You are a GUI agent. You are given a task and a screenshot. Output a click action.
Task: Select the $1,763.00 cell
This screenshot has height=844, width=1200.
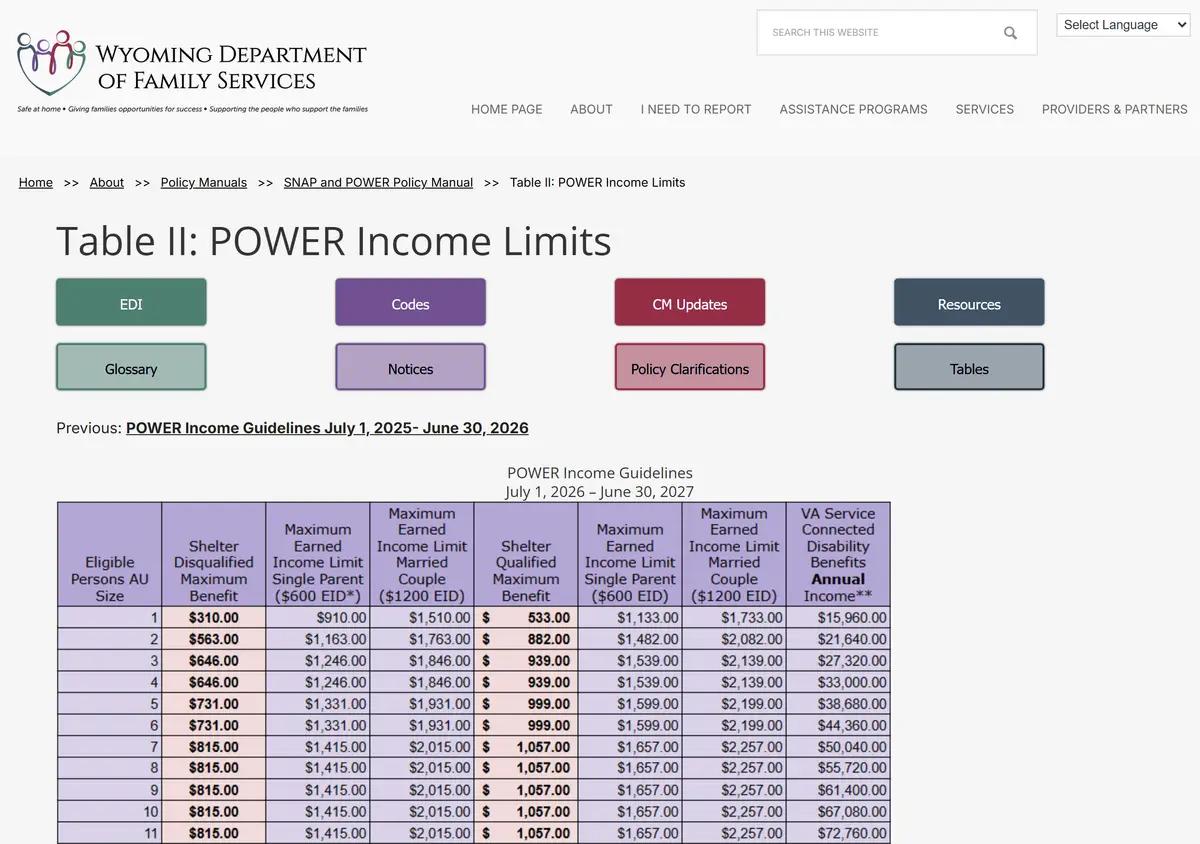[x=422, y=639]
